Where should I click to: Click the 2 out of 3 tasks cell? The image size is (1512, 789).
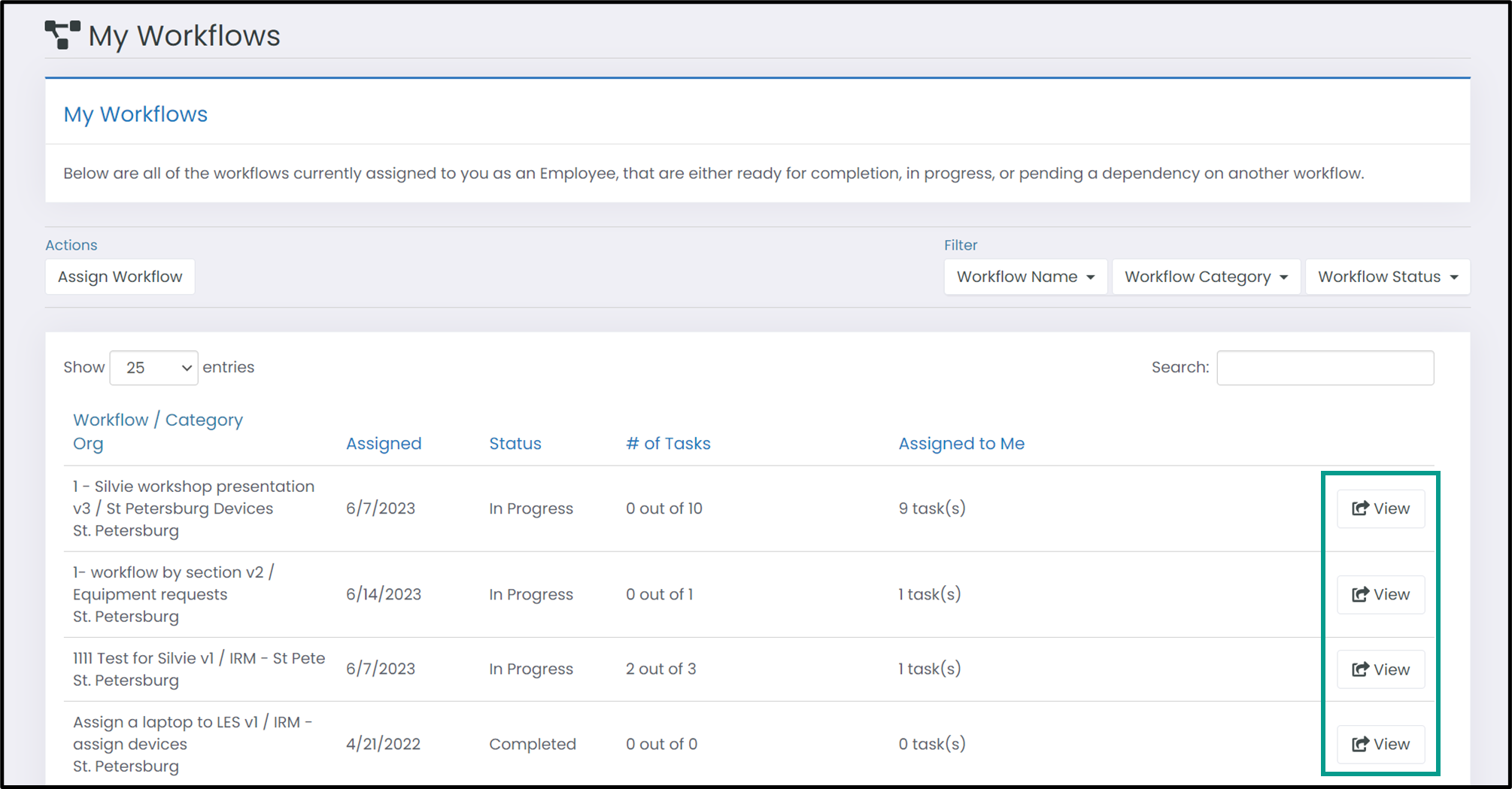click(661, 669)
